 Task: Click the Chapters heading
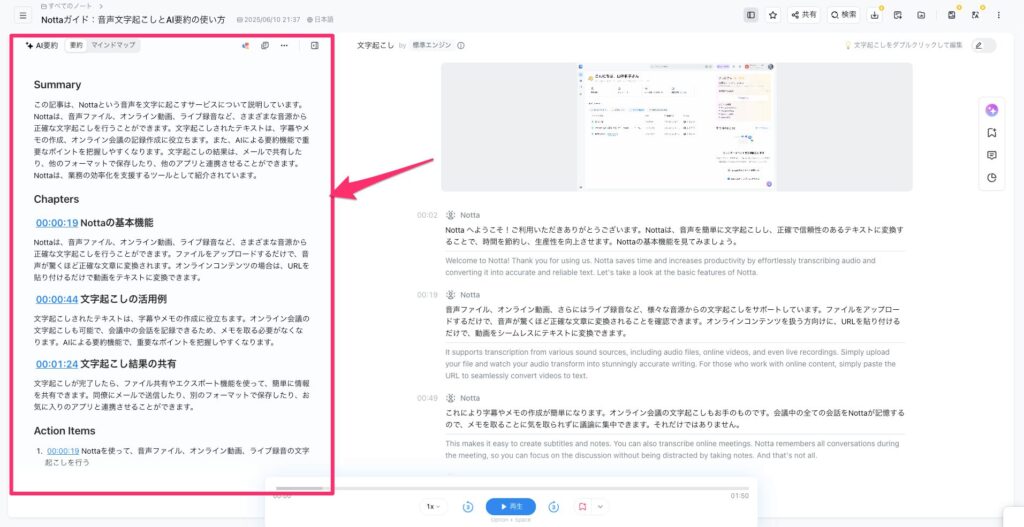tap(56, 199)
